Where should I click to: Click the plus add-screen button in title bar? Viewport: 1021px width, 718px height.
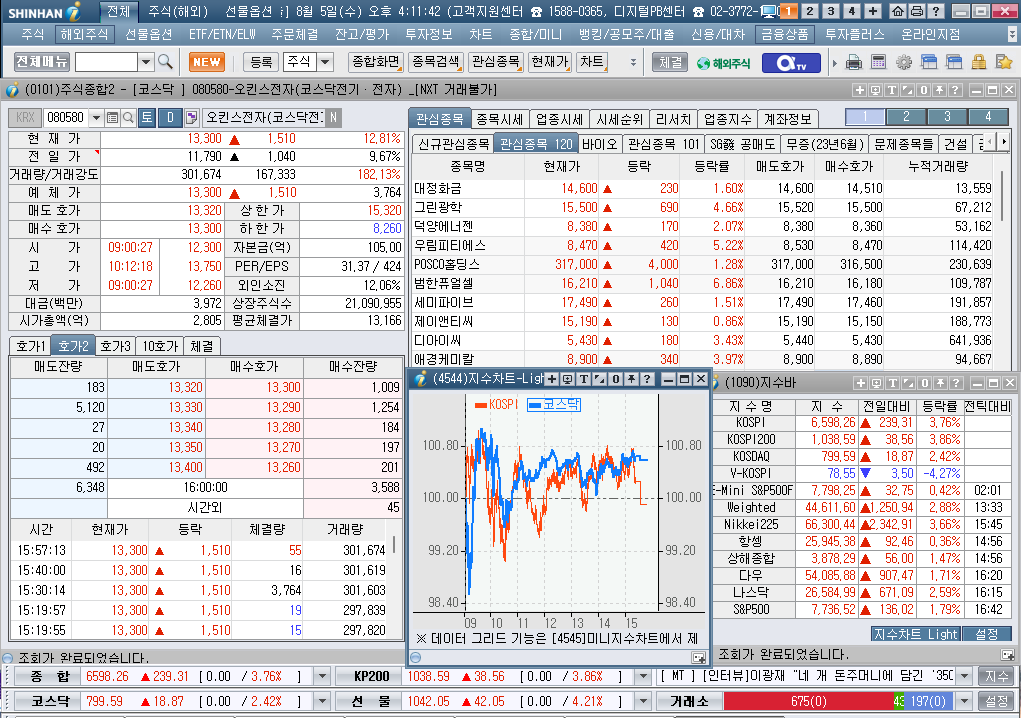(873, 11)
